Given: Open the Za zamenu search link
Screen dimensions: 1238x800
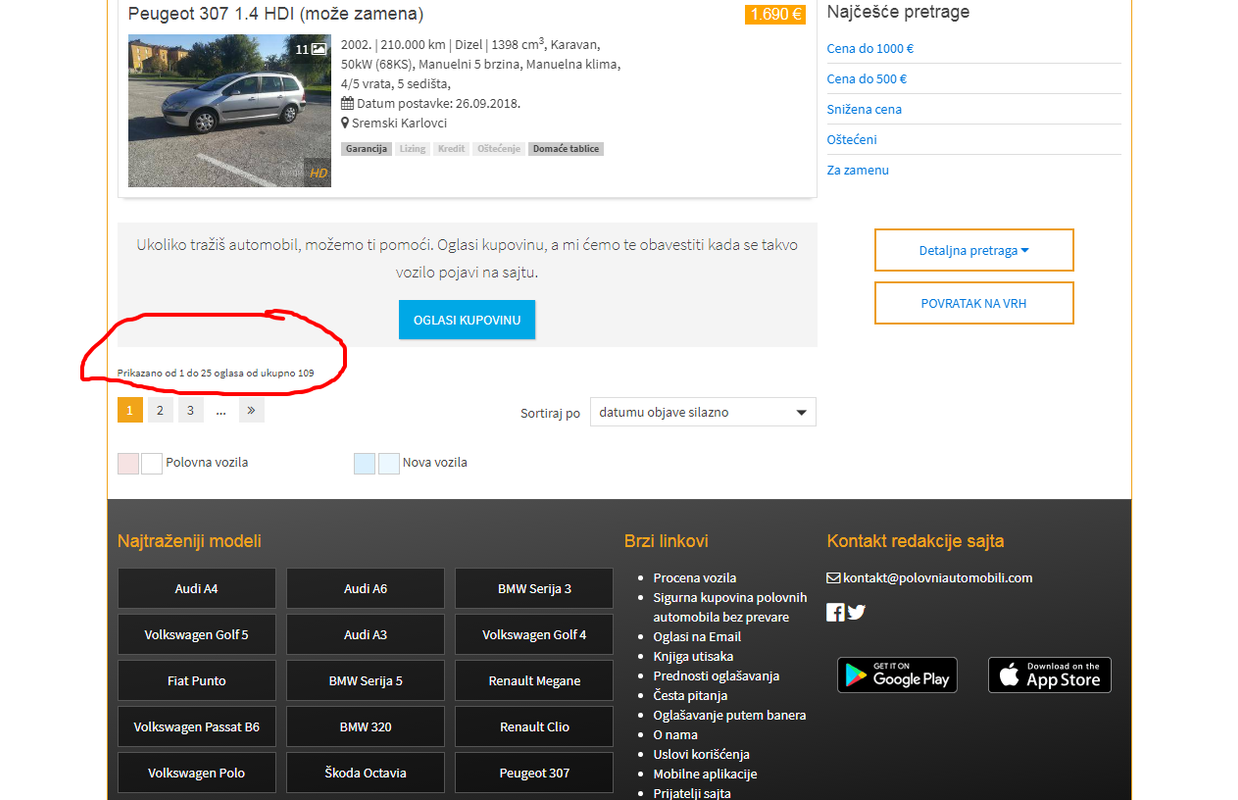Looking at the screenshot, I should pos(858,170).
